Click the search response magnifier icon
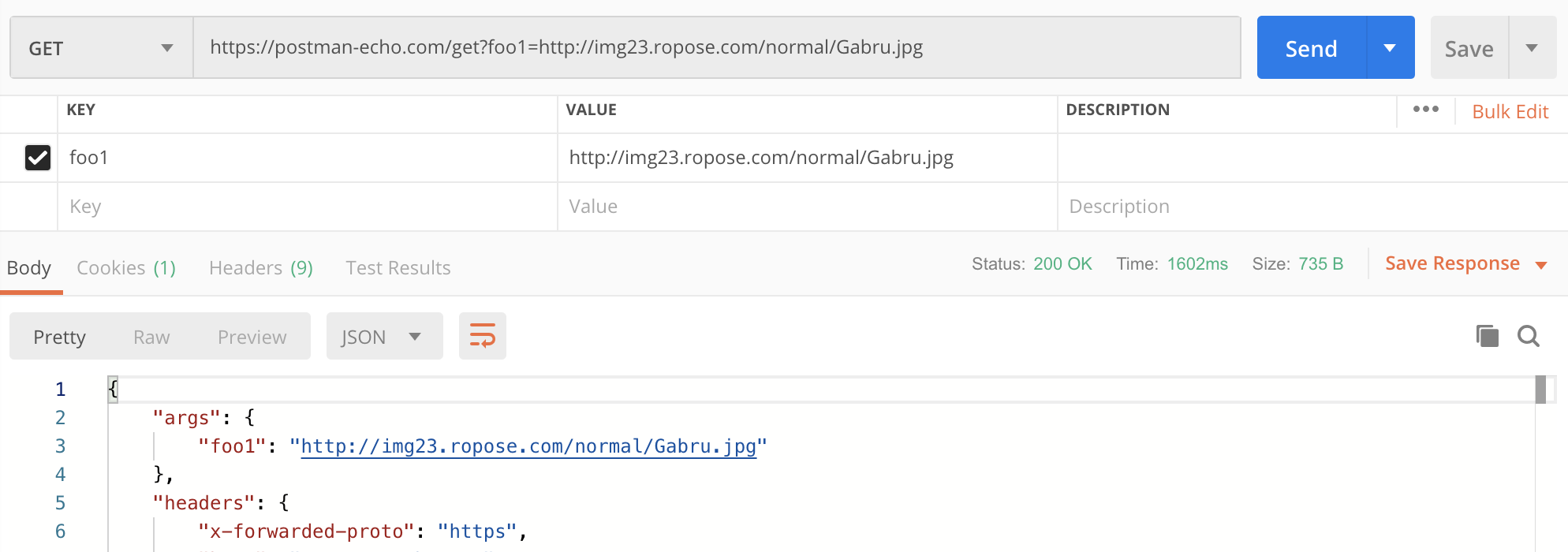The image size is (1568, 552). click(1529, 336)
